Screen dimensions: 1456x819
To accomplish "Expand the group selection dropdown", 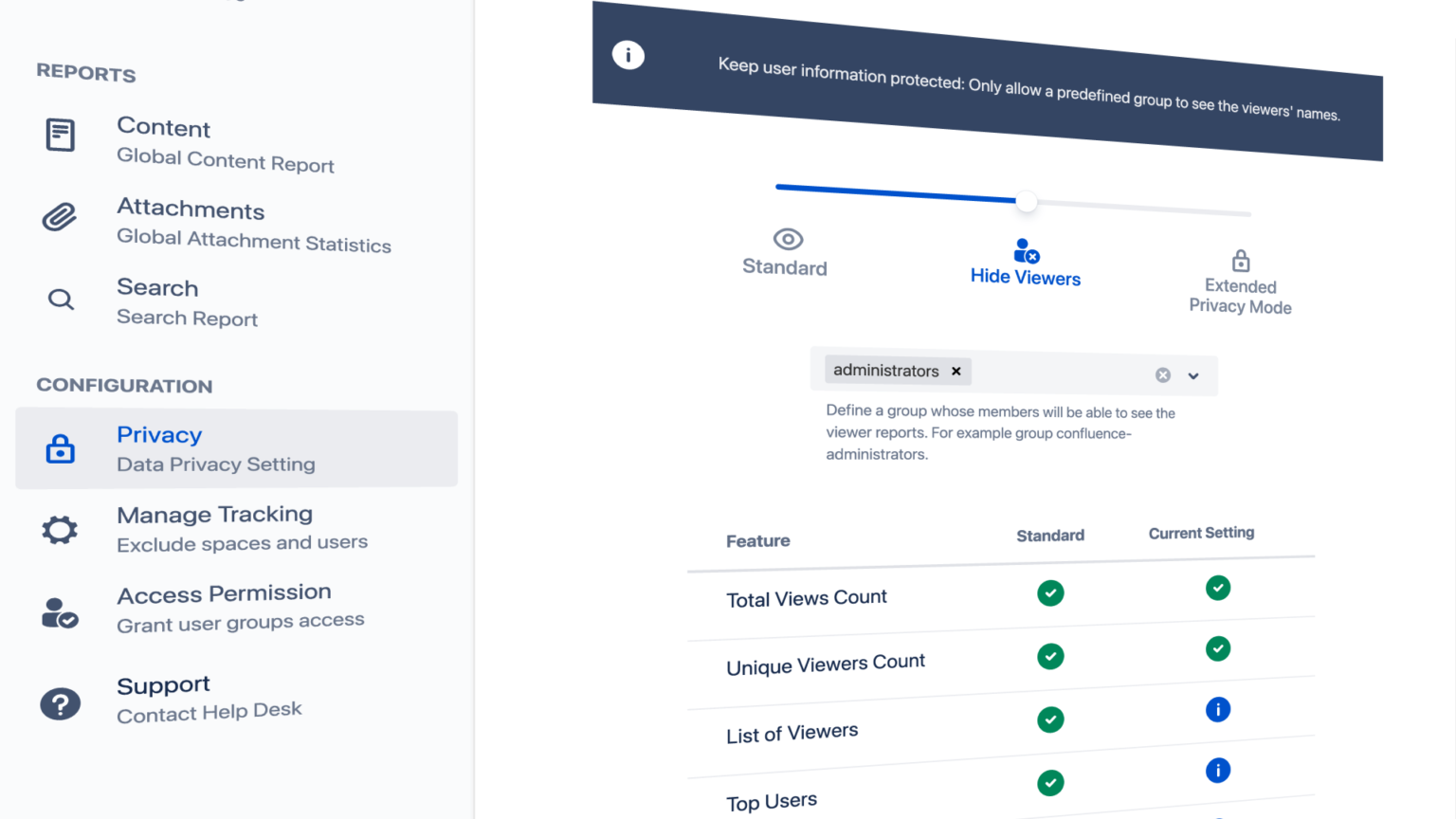I will [x=1193, y=375].
